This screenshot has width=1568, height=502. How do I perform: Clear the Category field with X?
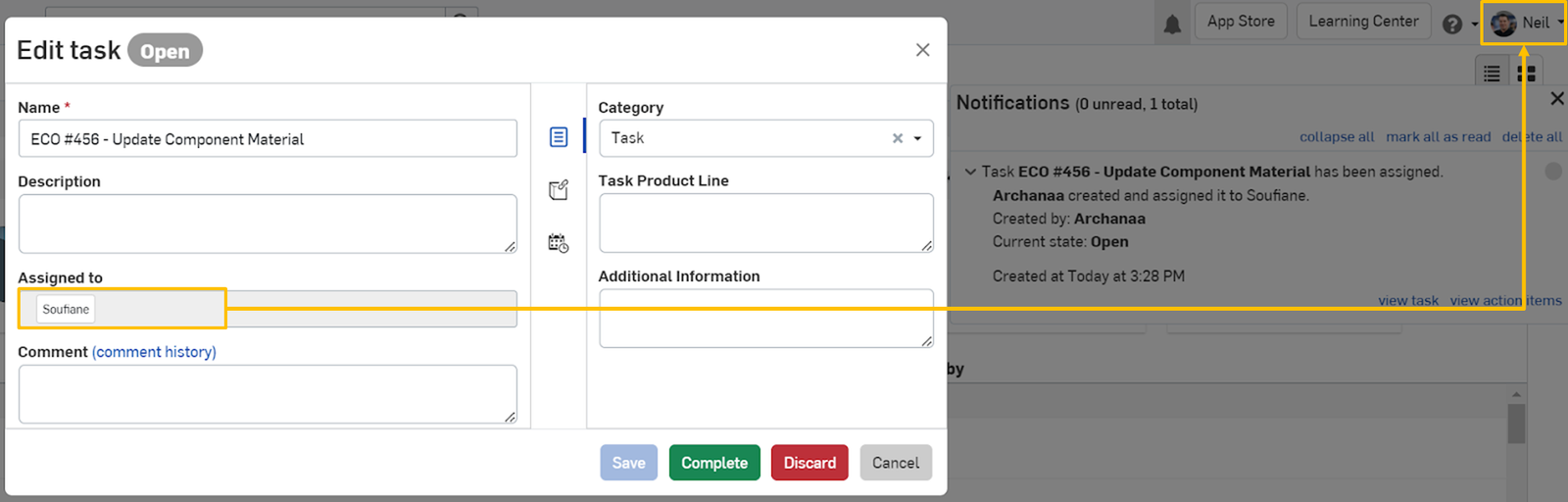(x=897, y=138)
